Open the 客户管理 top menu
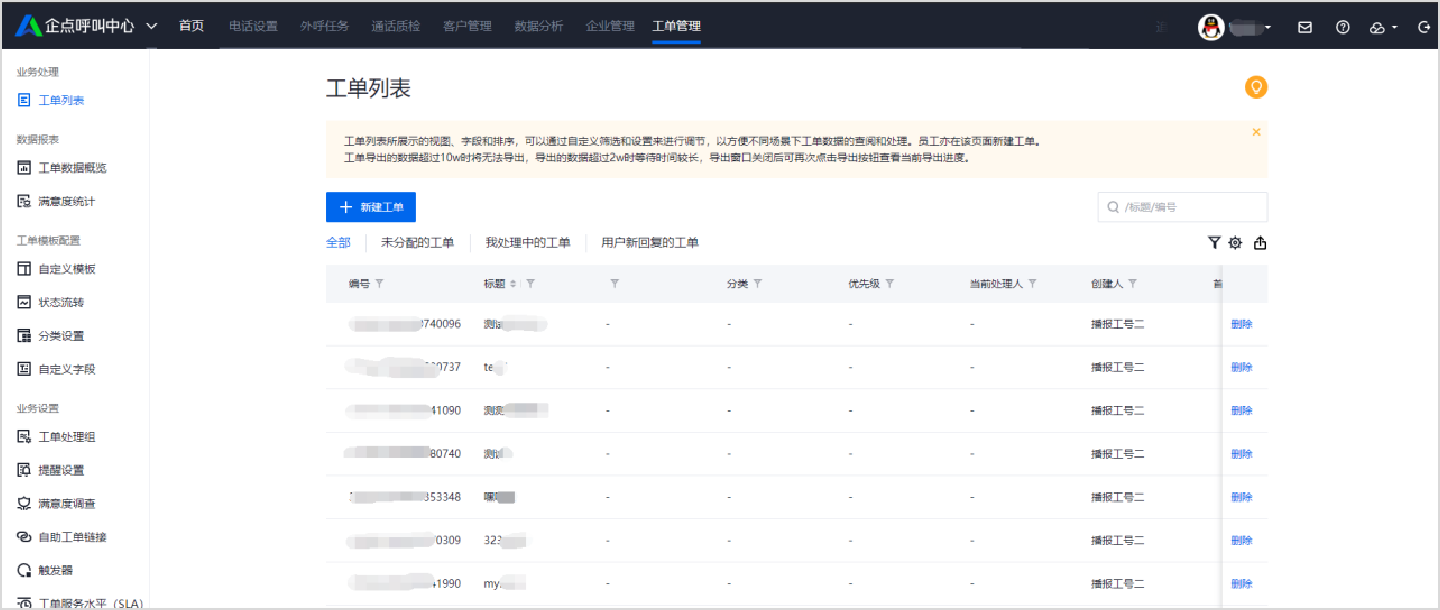This screenshot has width=1440, height=610. pos(467,26)
